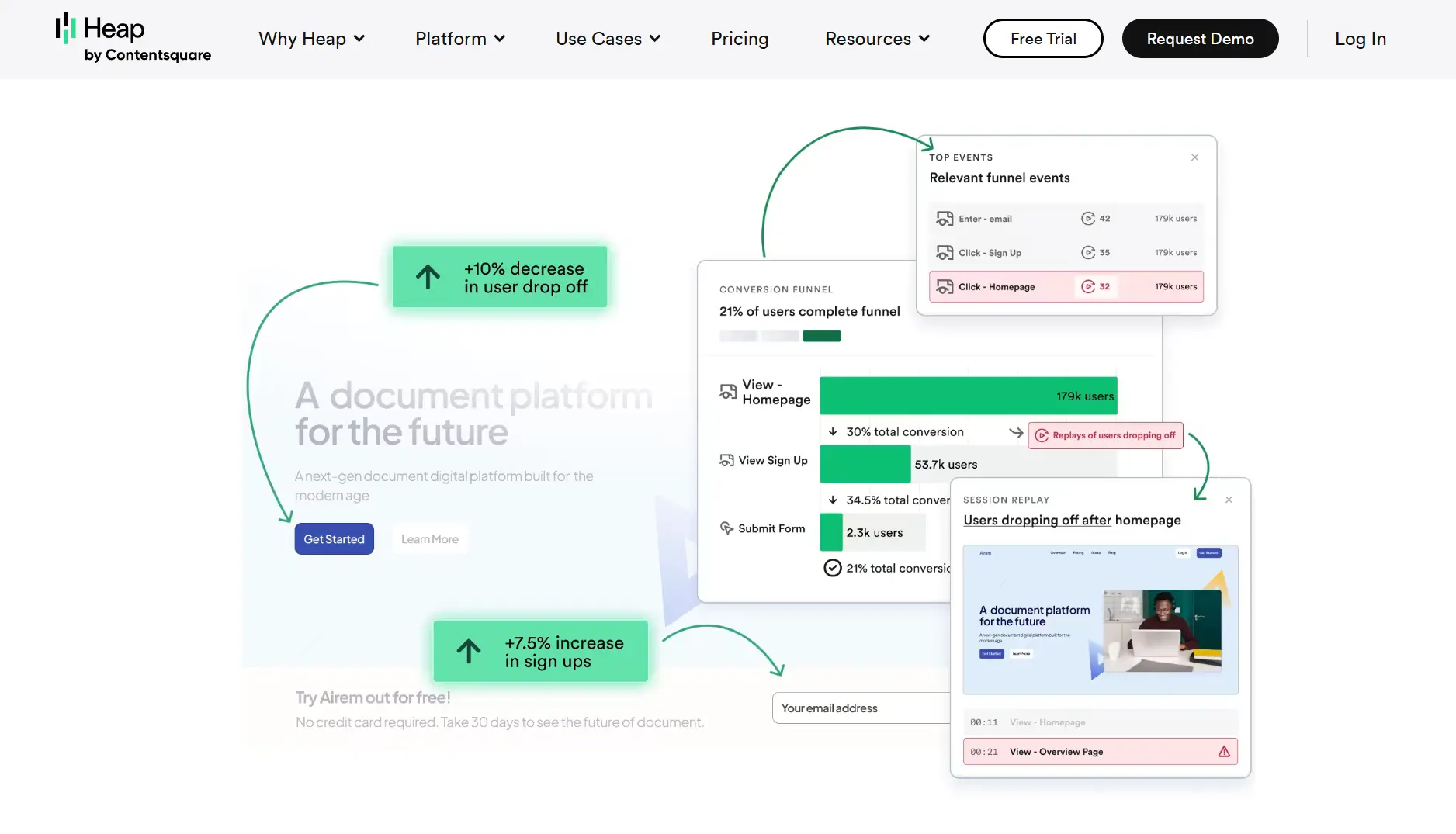
Task: Close the Top Events panel
Action: pos(1194,157)
